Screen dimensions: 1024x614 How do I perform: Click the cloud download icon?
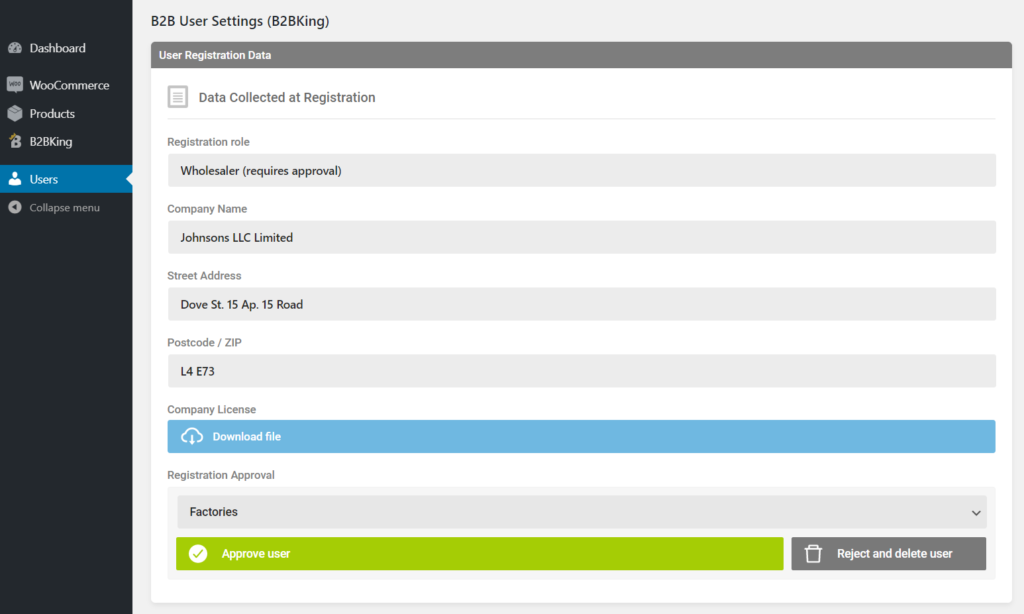tap(191, 436)
